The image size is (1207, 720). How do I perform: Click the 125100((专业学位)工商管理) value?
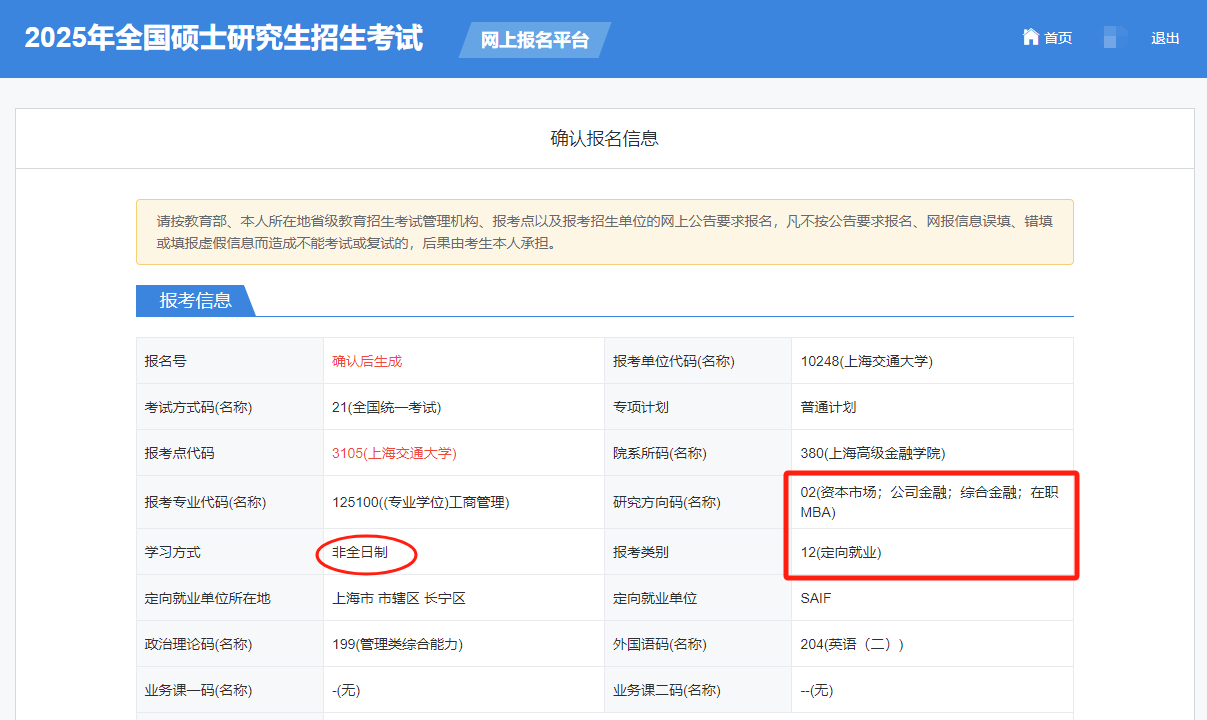421,502
